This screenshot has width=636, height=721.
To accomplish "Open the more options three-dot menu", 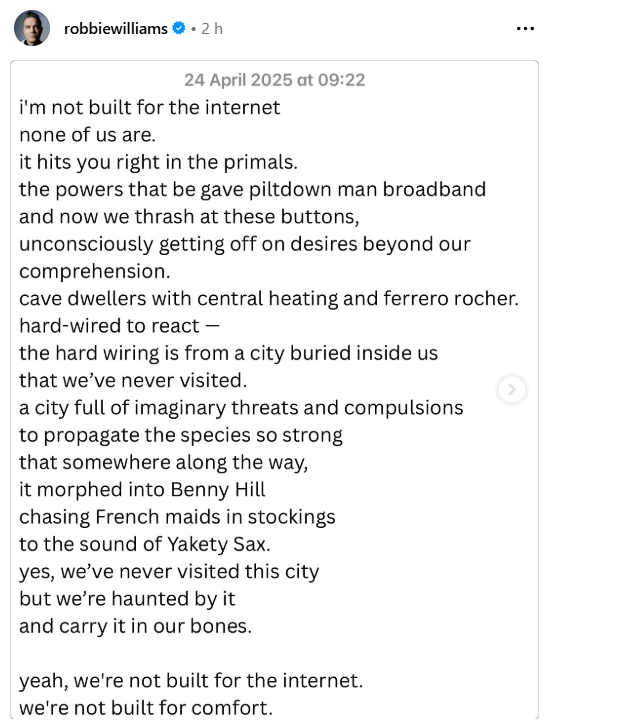I will pyautogui.click(x=525, y=29).
